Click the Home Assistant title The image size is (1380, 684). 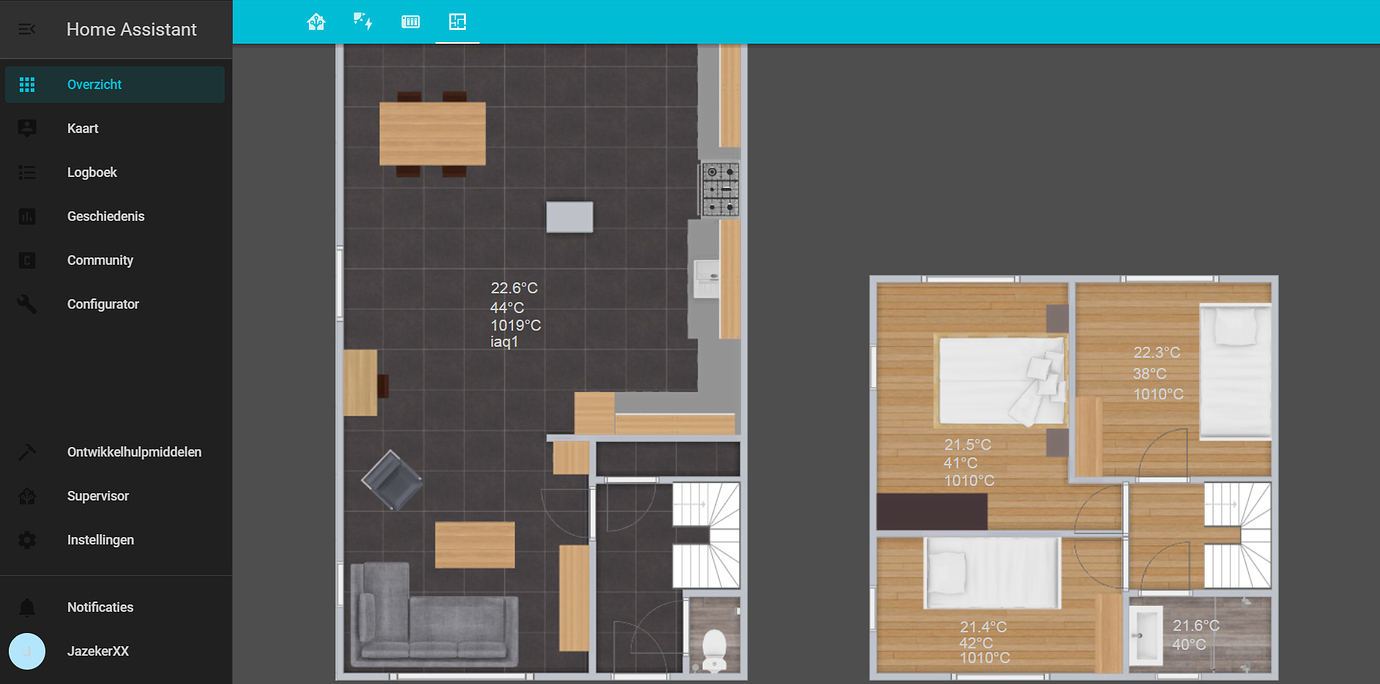(x=131, y=29)
